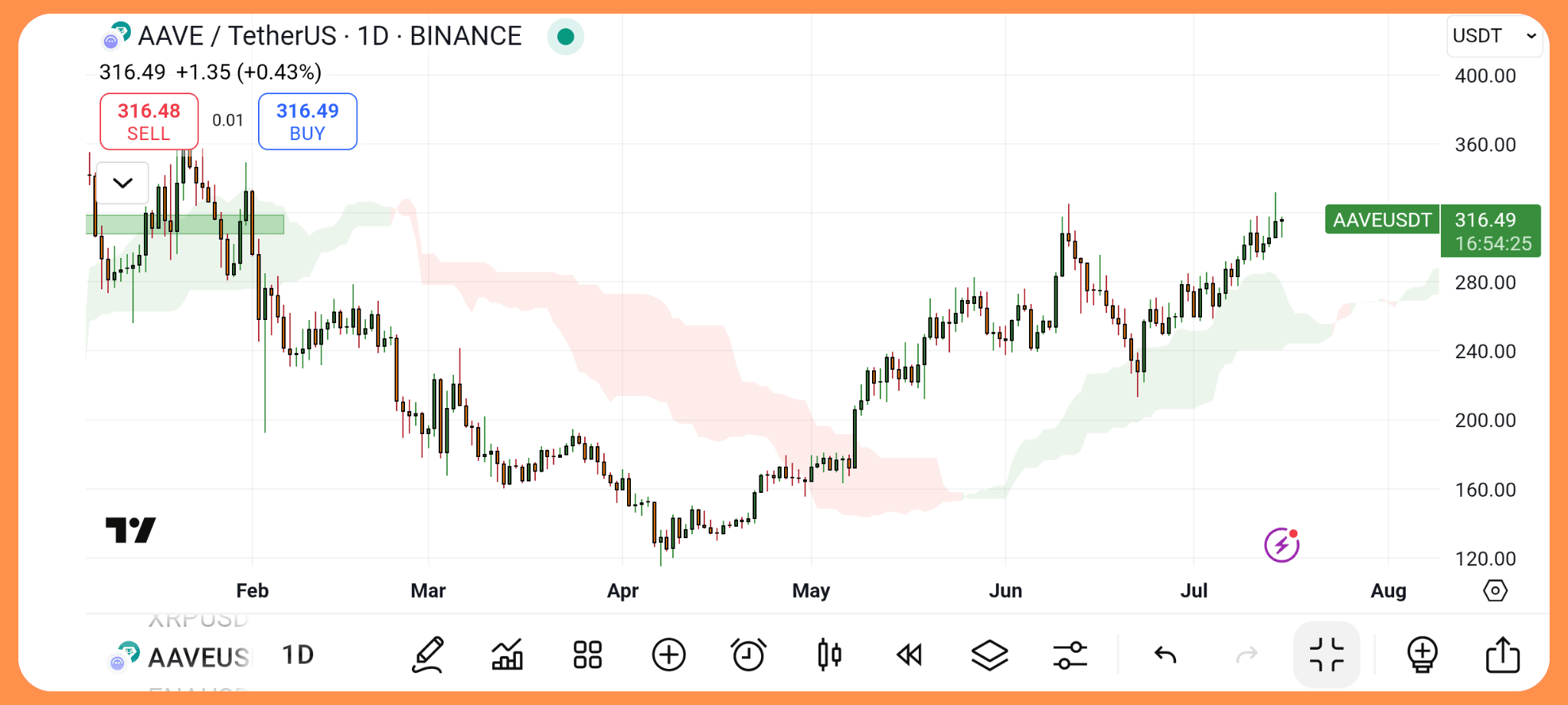Open the idea lightbulb icon
The image size is (1568, 705).
tap(1423, 655)
